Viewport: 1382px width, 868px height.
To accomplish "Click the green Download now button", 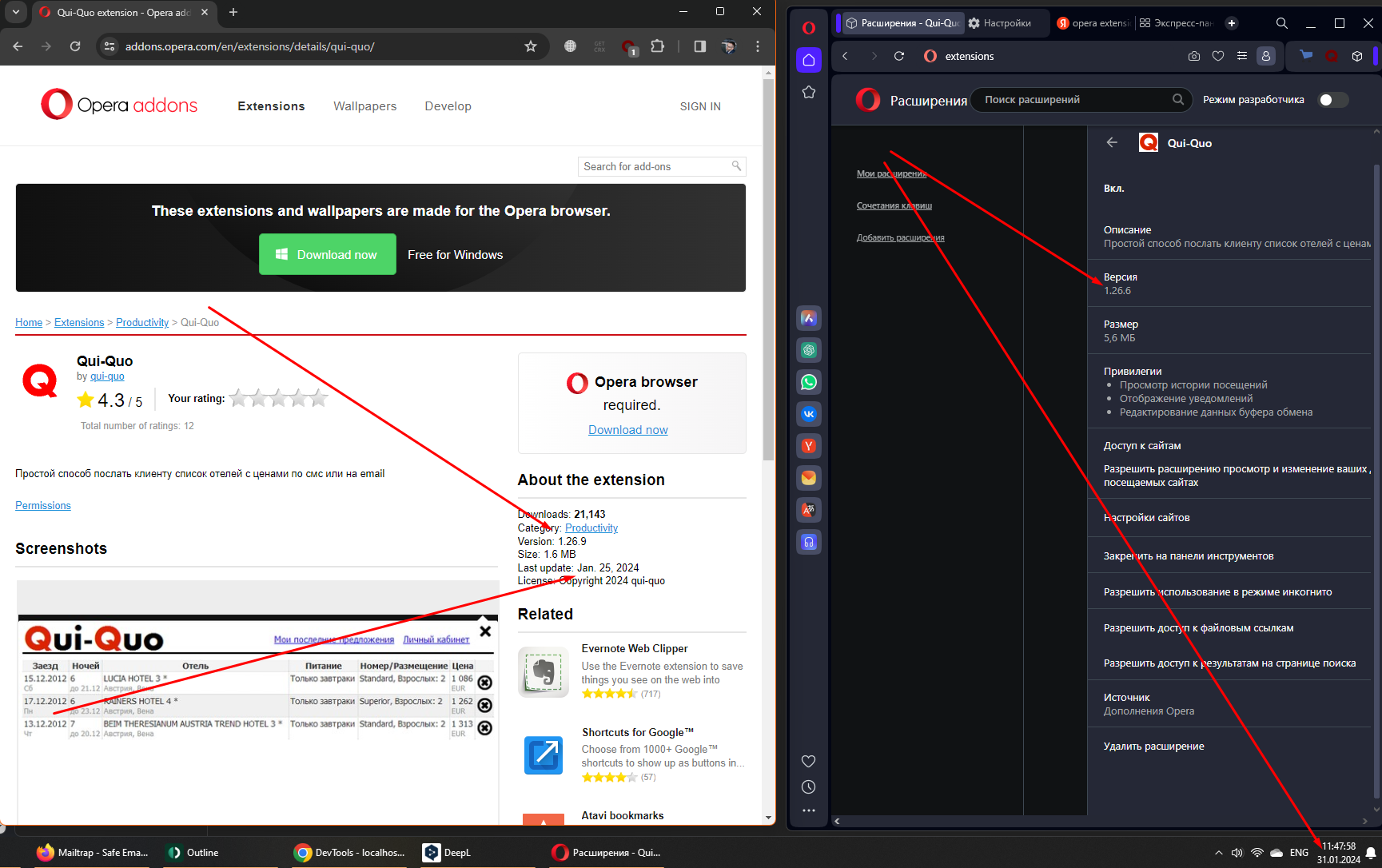I will pyautogui.click(x=328, y=254).
